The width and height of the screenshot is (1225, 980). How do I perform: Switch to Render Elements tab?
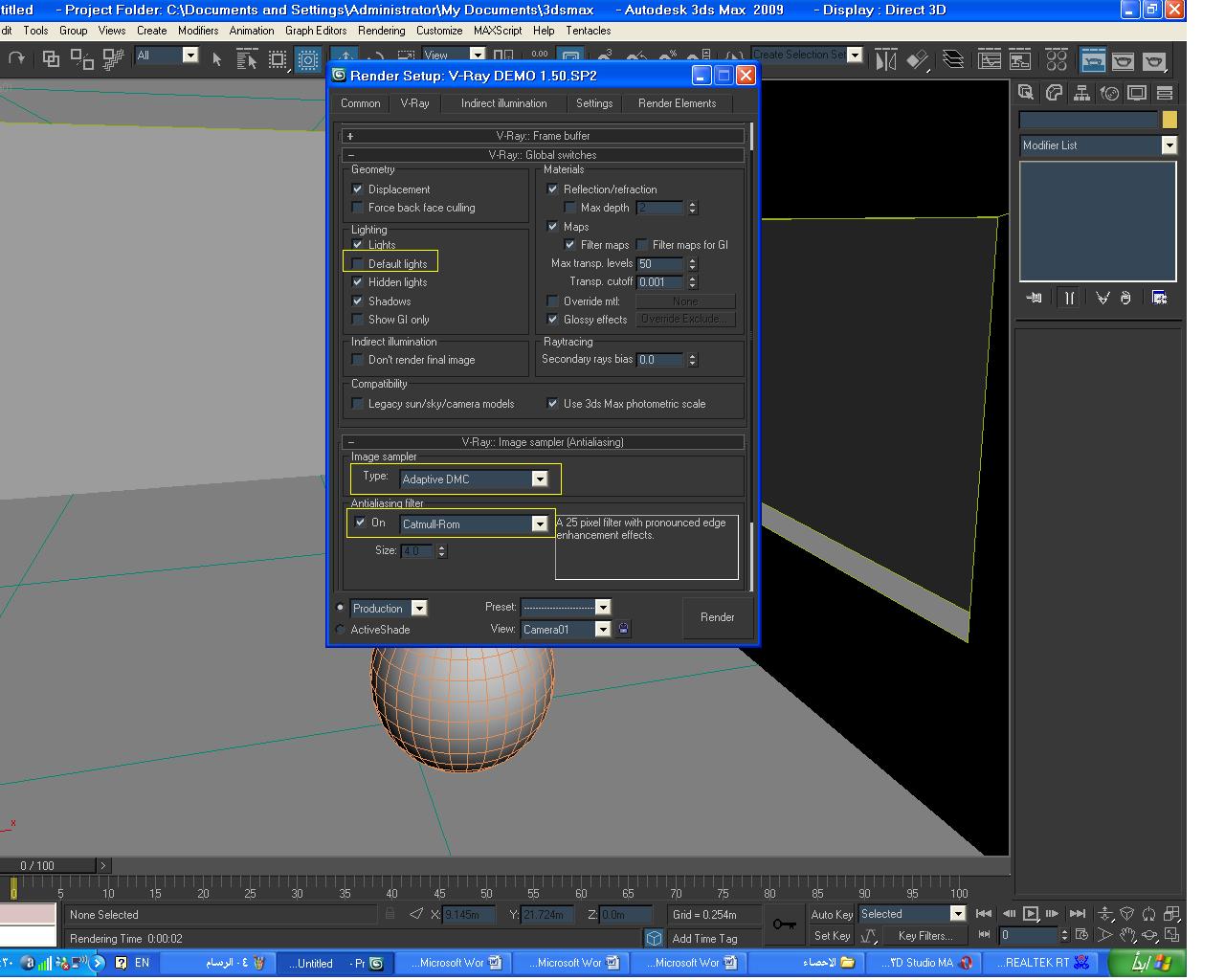click(x=677, y=103)
